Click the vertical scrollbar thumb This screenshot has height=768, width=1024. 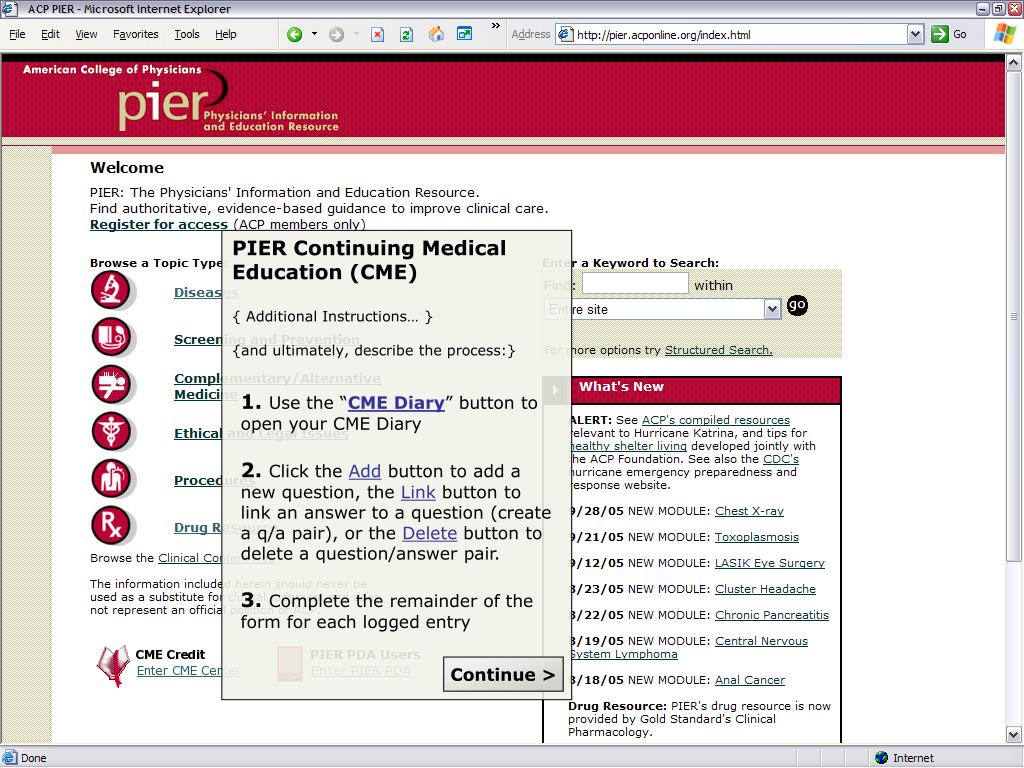(1014, 317)
